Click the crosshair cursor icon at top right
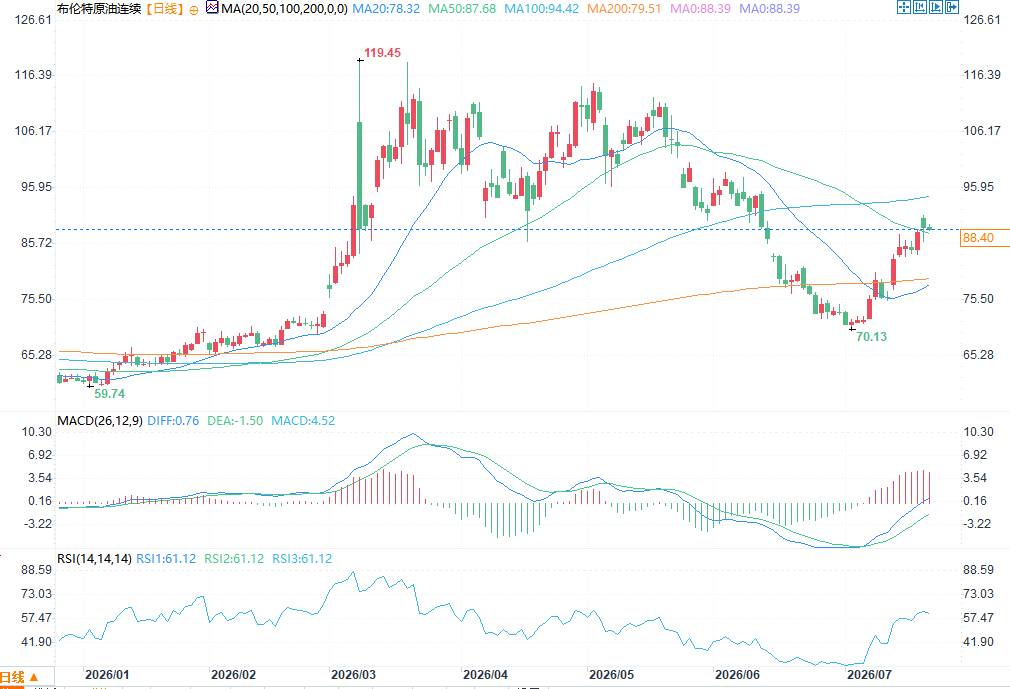Viewport: 1010px width, 689px height. [x=904, y=7]
